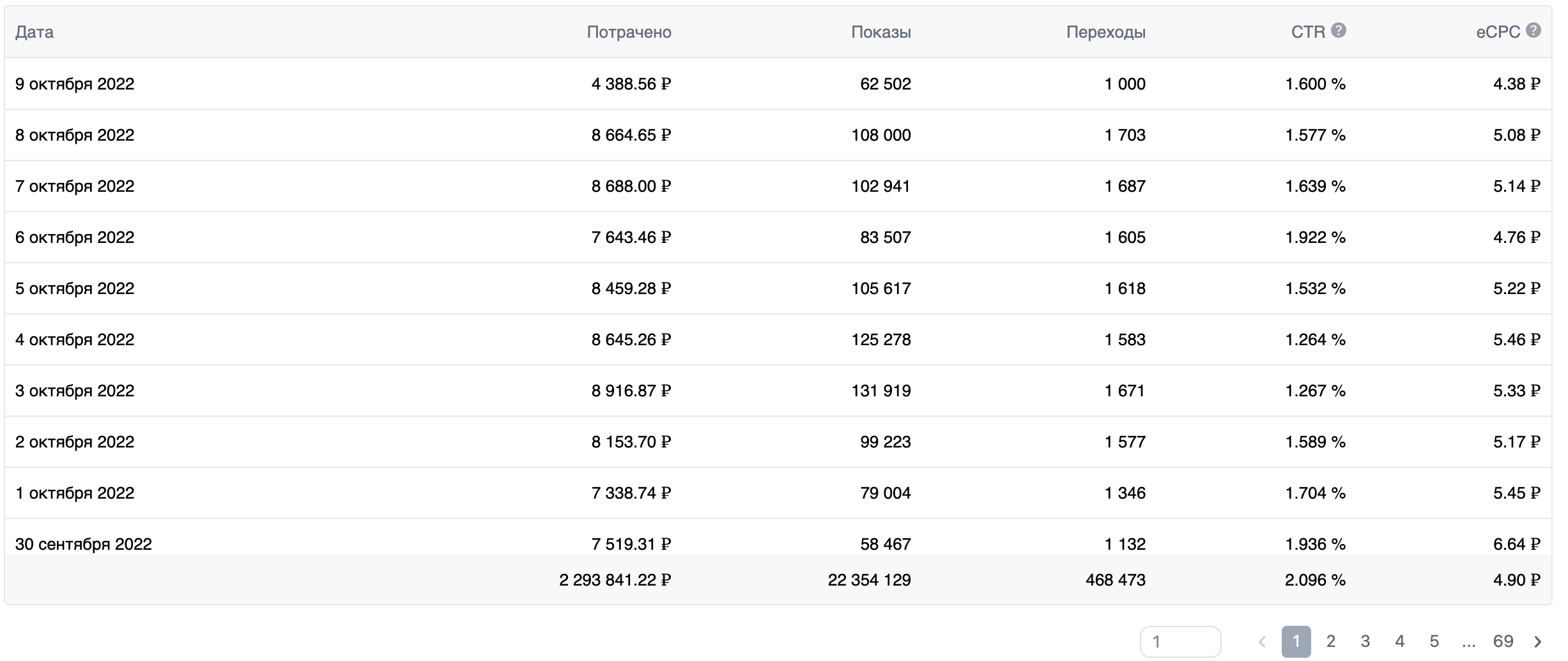Sort by the Потрачено column header
Viewport: 1568px width, 661px height.
[629, 32]
